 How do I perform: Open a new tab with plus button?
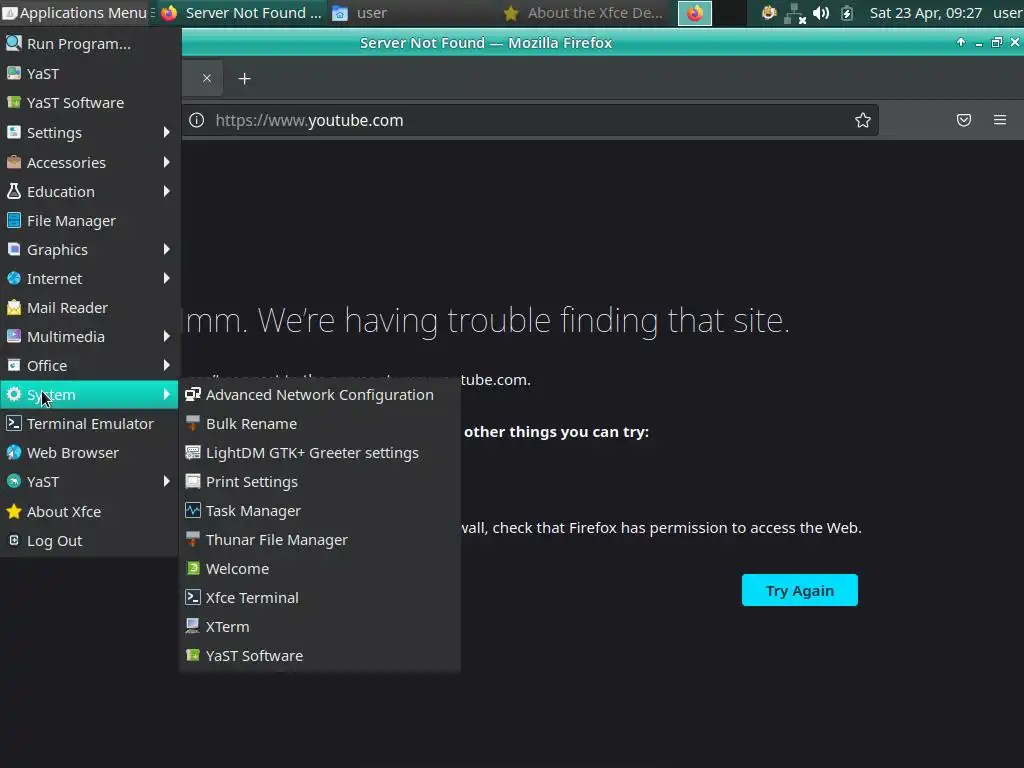[x=244, y=78]
